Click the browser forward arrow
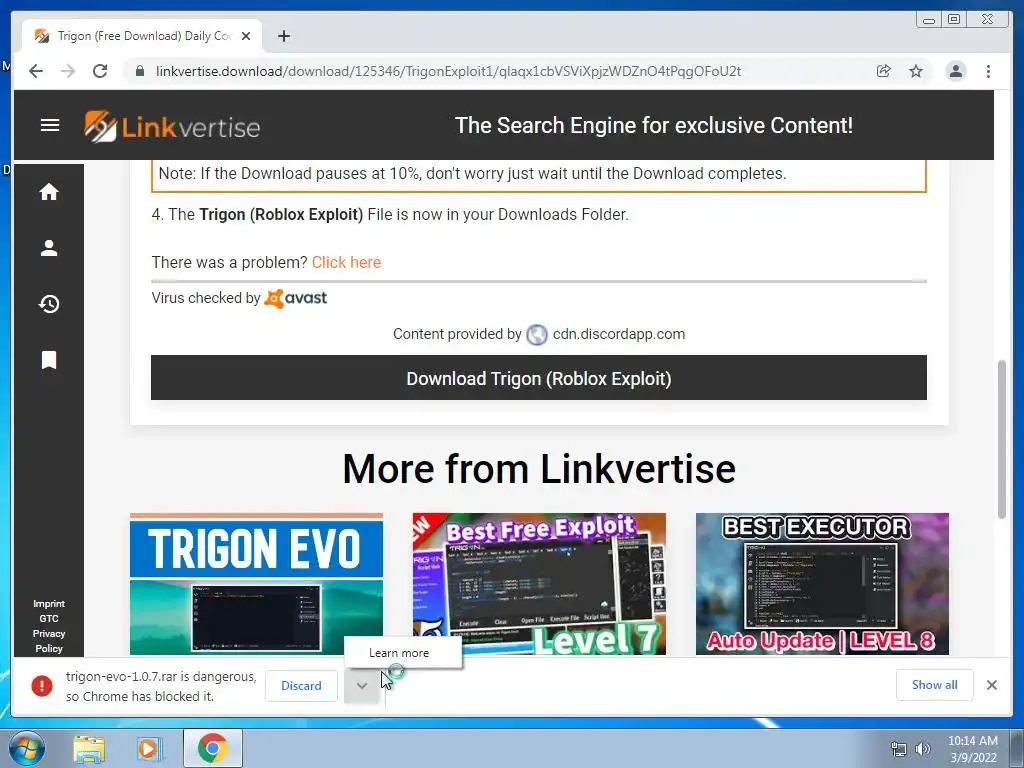The height and width of the screenshot is (768, 1024). click(68, 71)
